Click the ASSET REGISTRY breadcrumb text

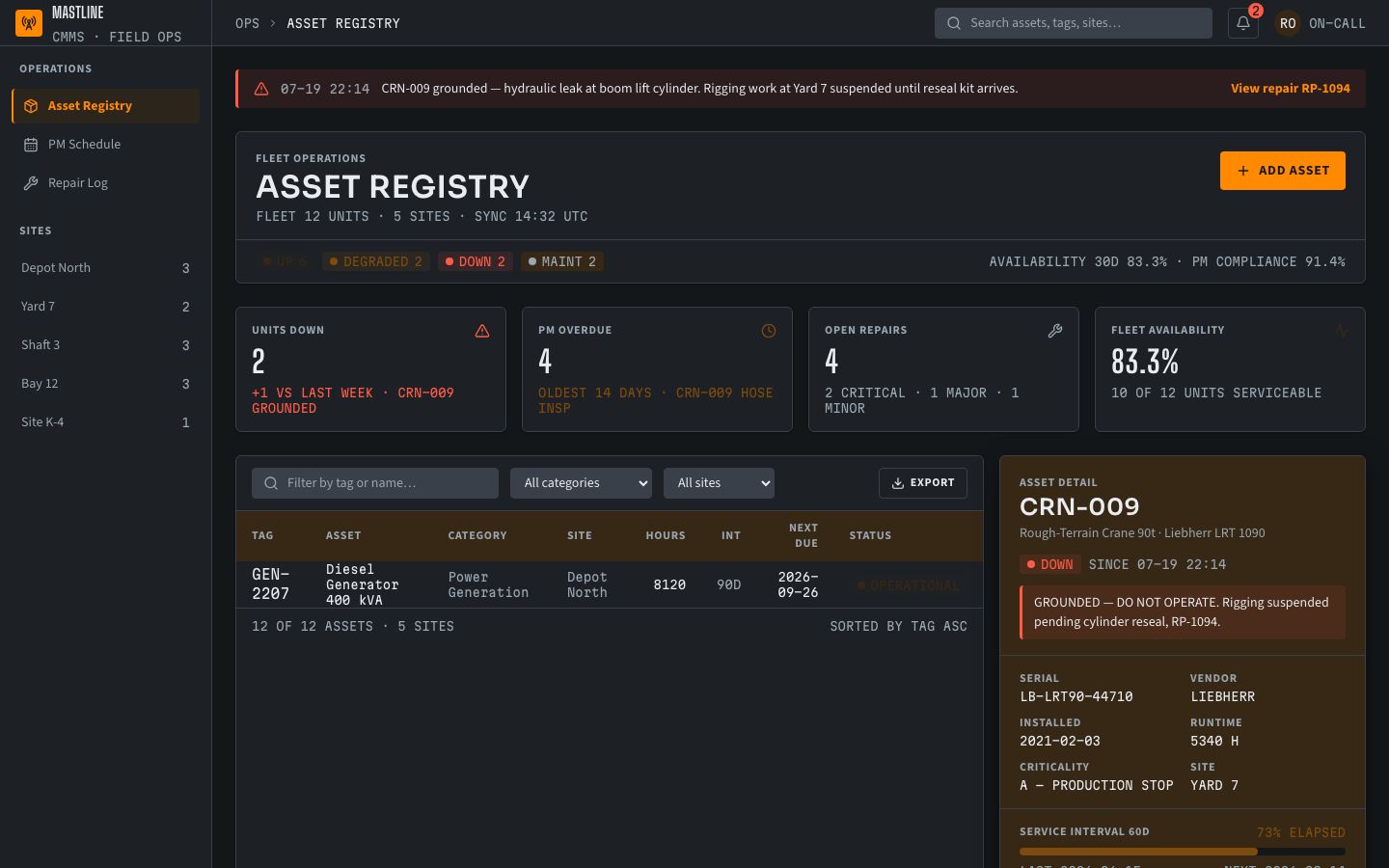point(343,23)
